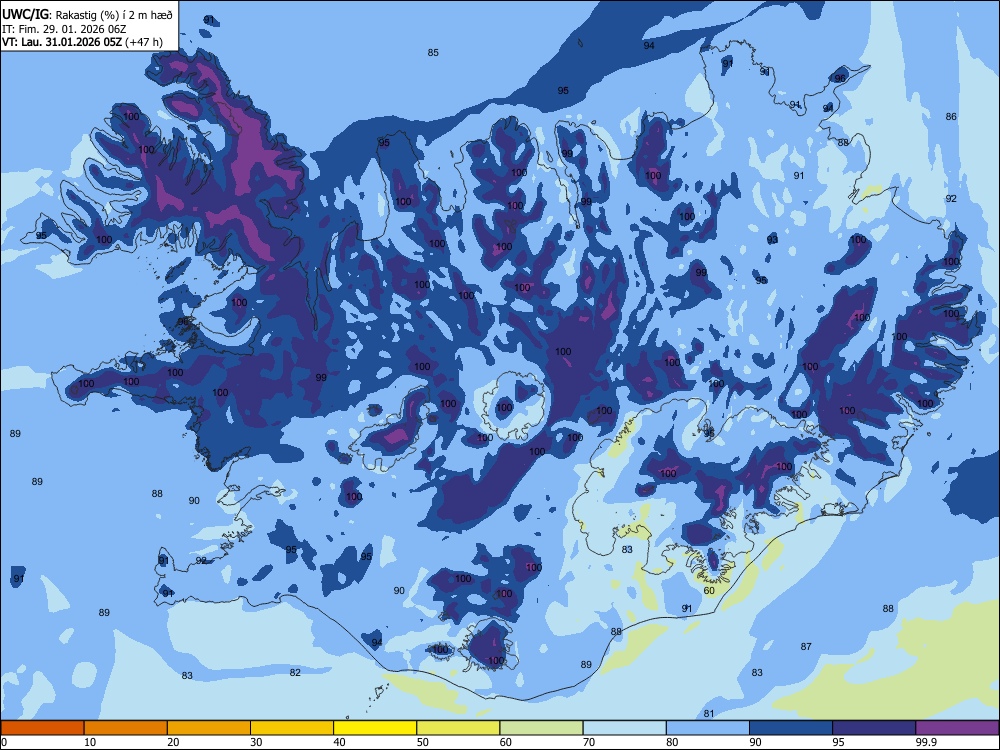
Task: Select the '50' legend tick label
Action: click(x=423, y=742)
